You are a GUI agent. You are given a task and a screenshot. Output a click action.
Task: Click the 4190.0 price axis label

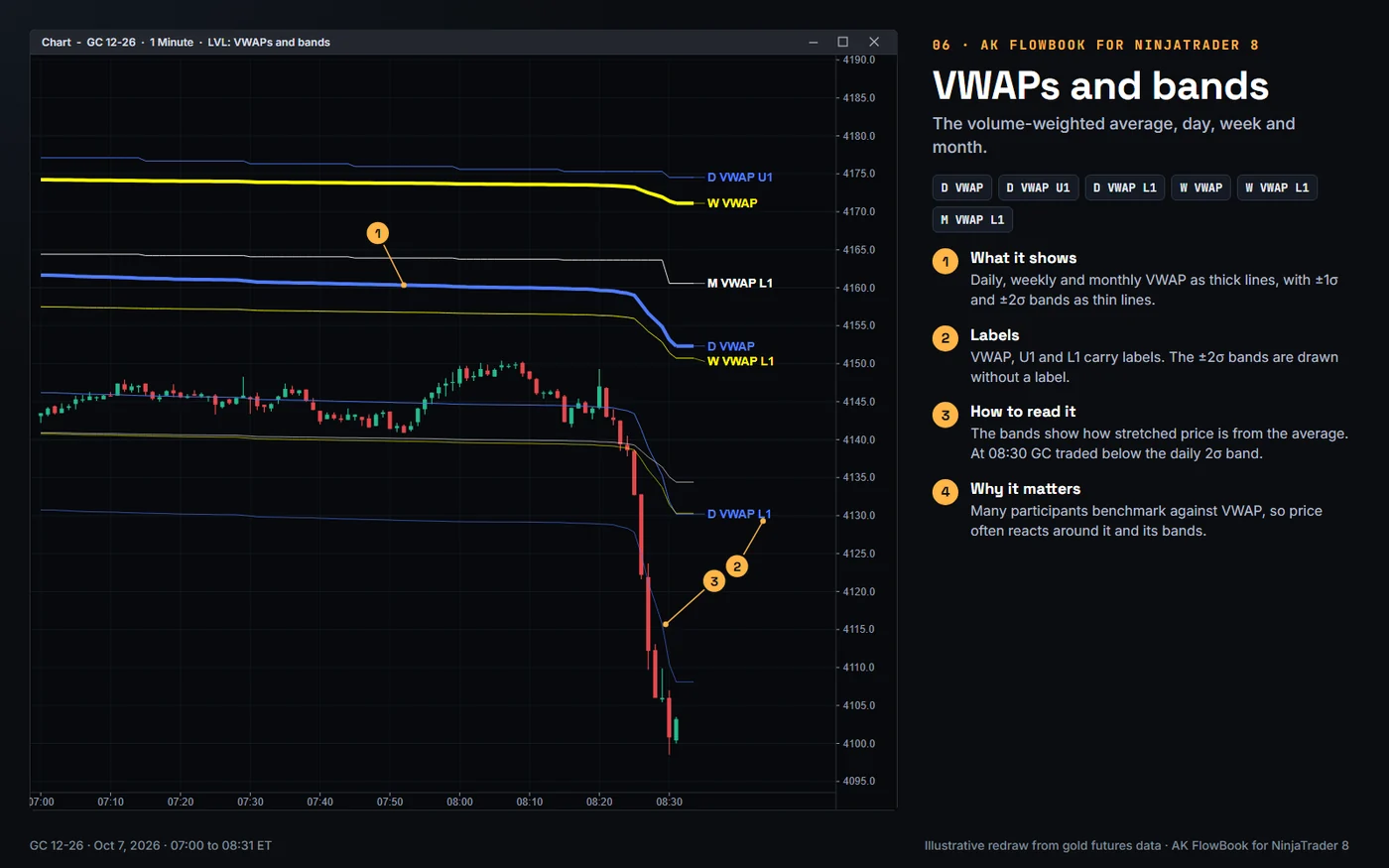859,60
